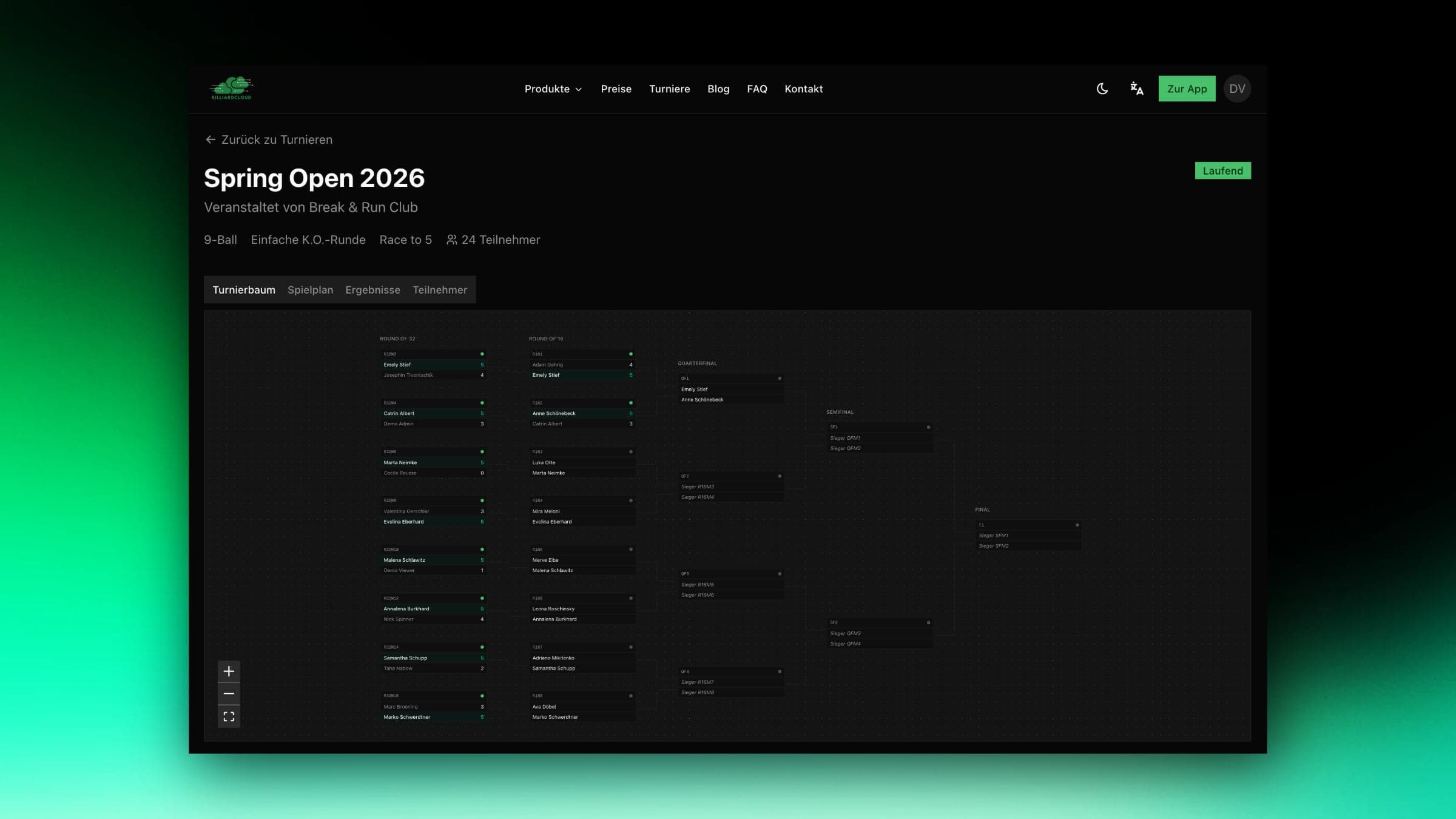
Task: Select Anne Schönebeck in Round of 16
Action: point(582,413)
